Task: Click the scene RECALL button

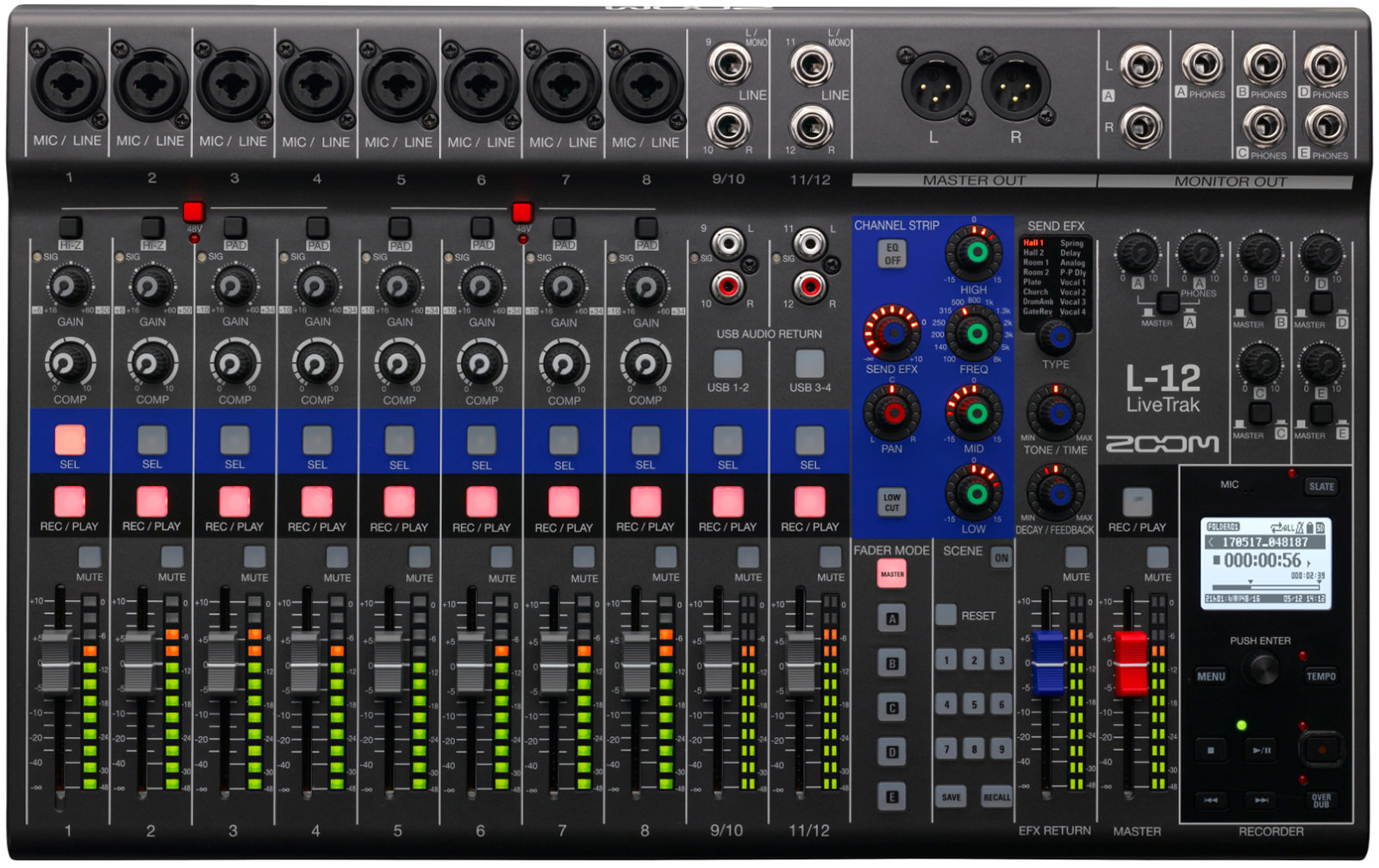Action: pos(997,796)
